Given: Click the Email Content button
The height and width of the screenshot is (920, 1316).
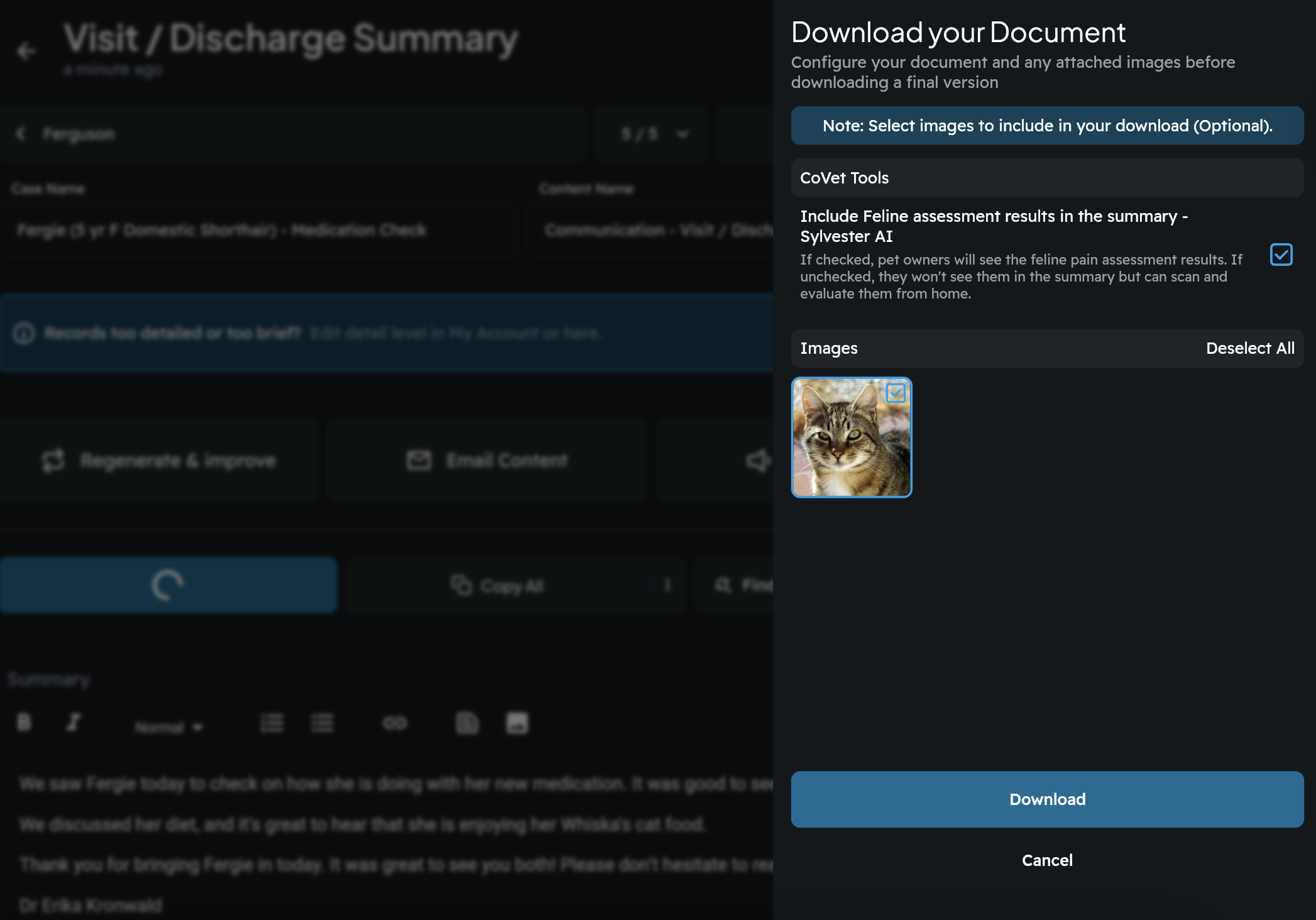Looking at the screenshot, I should [x=487, y=461].
